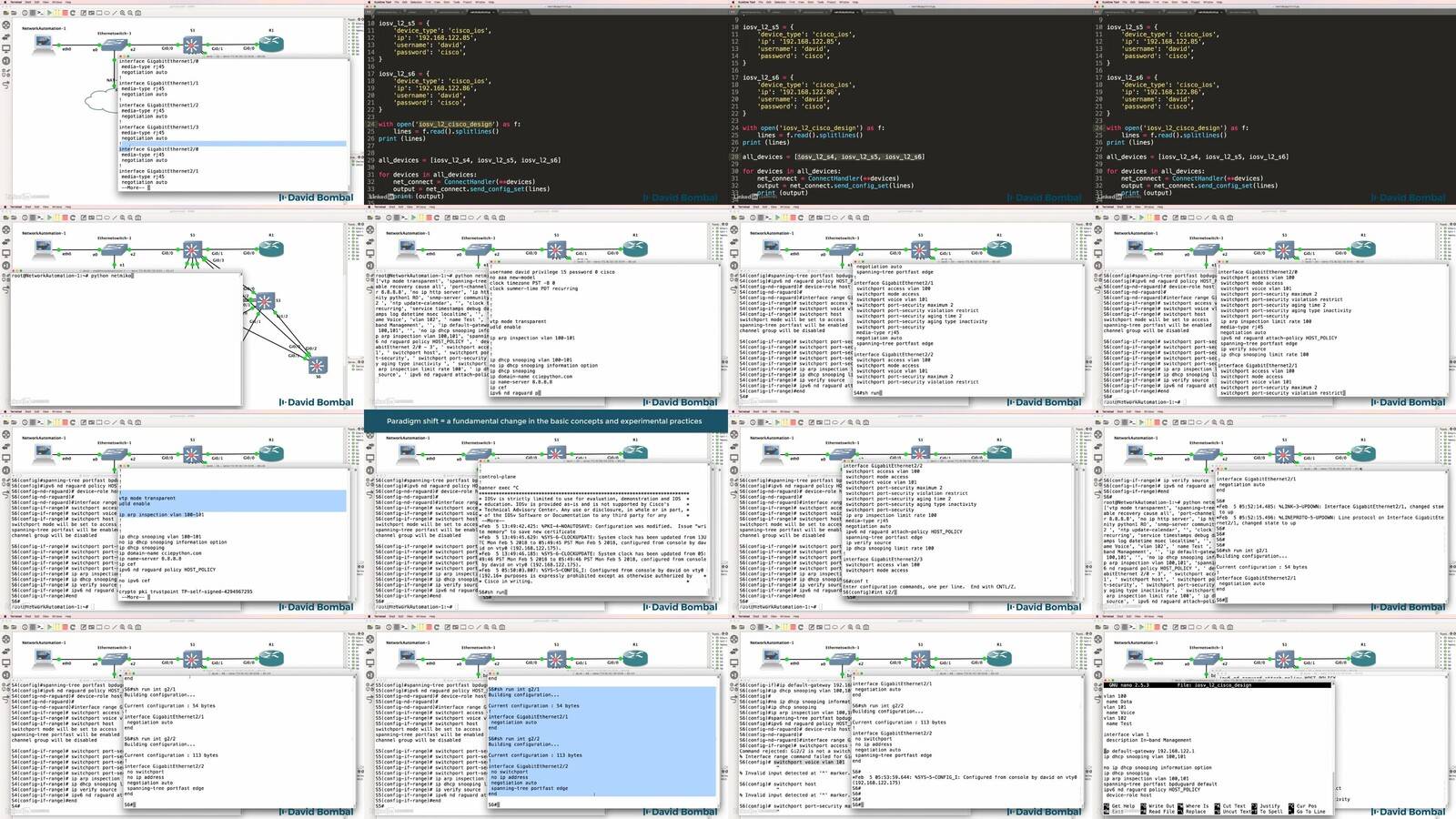This screenshot has height=819, width=1456.
Task: Click highlighted line above GigabitEthernet2/0 in first terminal
Action: coord(233,144)
